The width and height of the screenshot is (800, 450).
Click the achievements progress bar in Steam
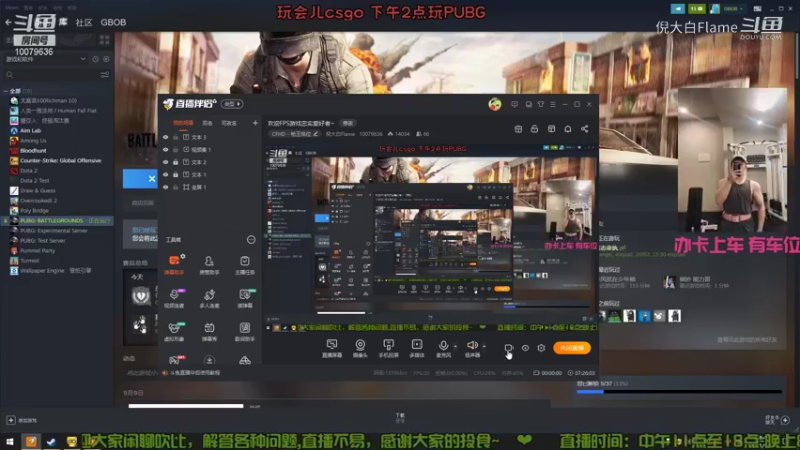pyautogui.click(x=679, y=392)
